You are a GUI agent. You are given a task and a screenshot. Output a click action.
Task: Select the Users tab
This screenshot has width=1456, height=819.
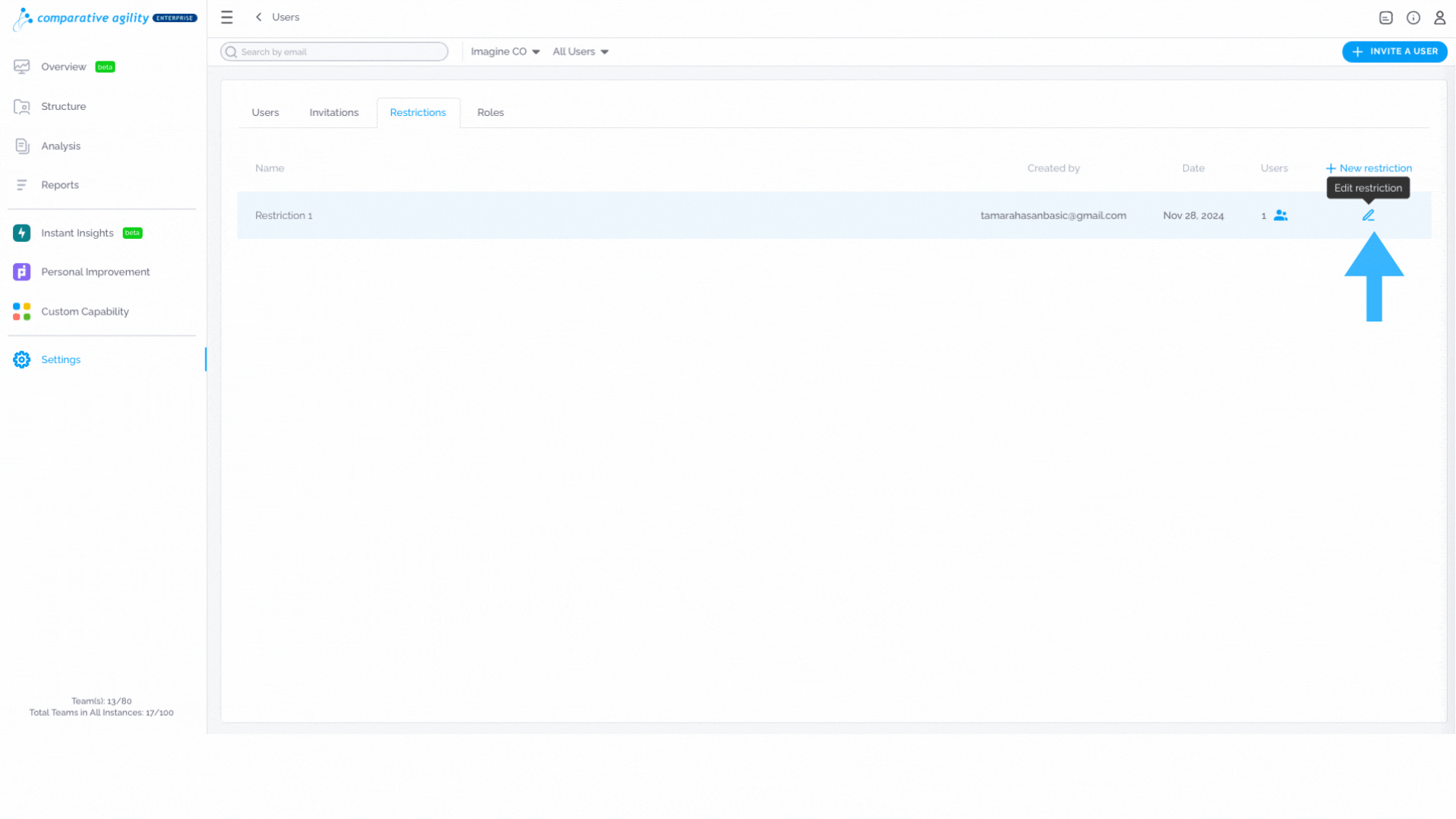point(265,112)
